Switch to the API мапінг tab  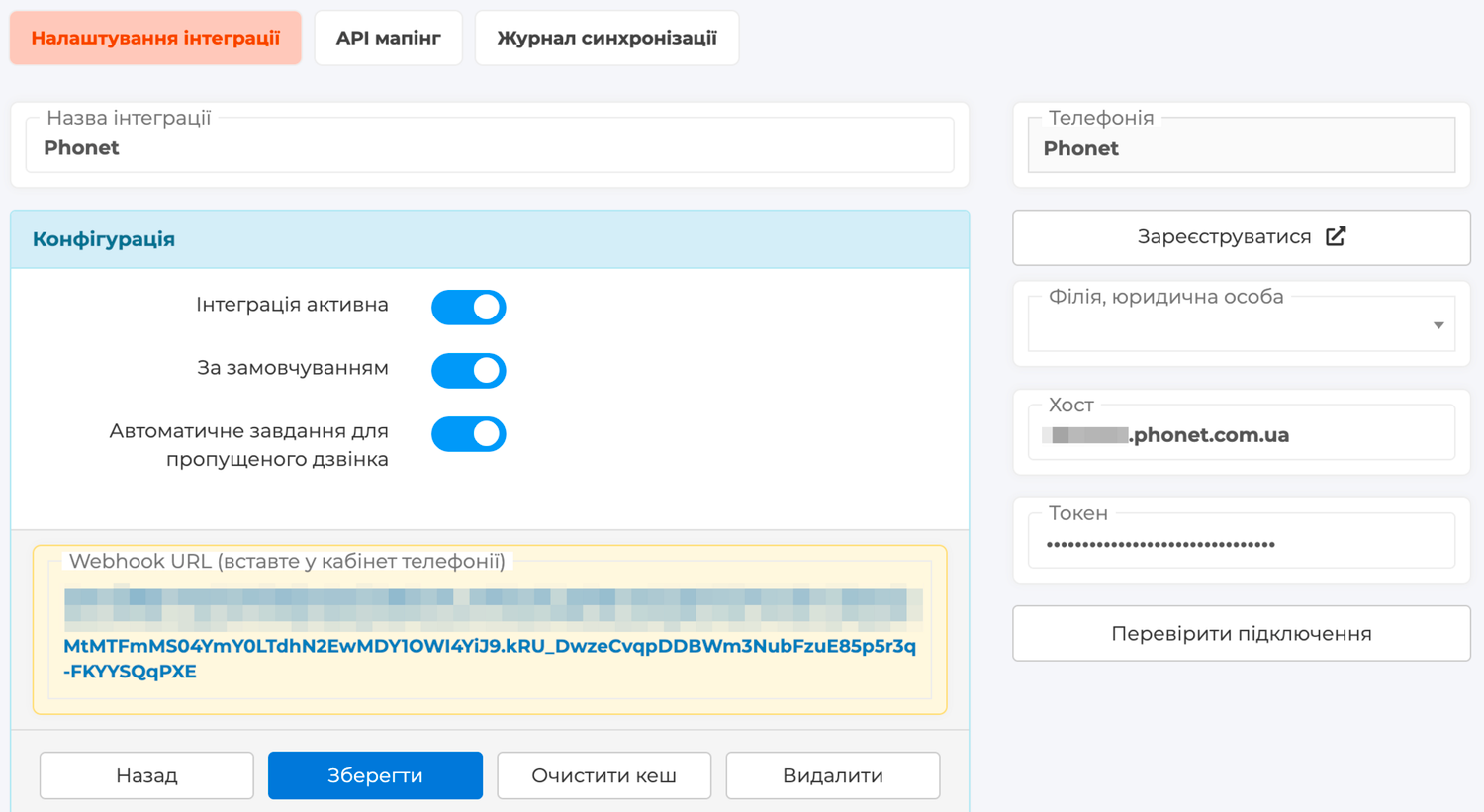(x=388, y=39)
